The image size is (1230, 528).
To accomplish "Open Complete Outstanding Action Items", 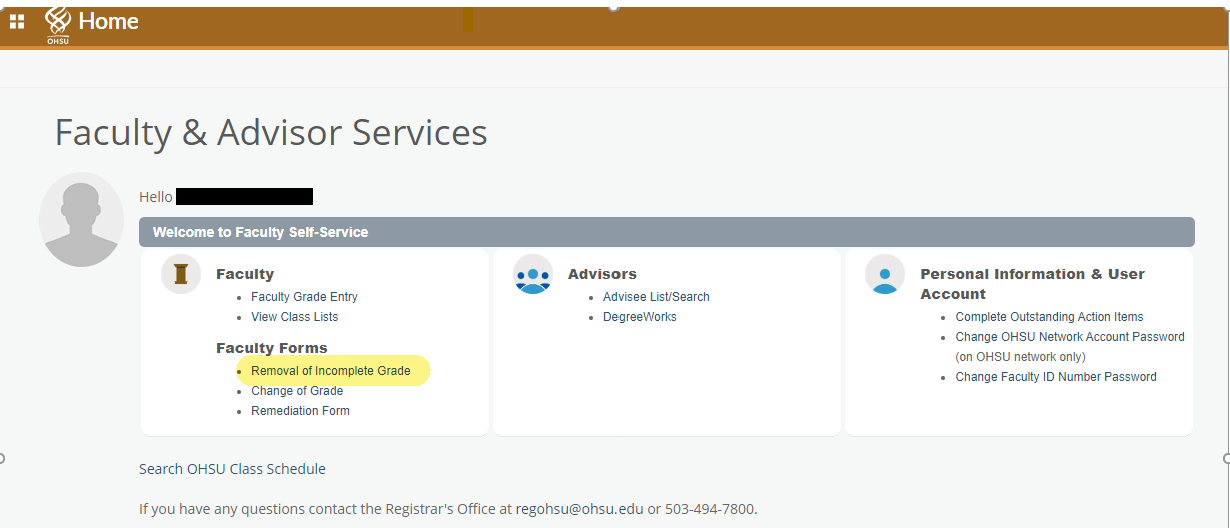I will pos(1049,317).
